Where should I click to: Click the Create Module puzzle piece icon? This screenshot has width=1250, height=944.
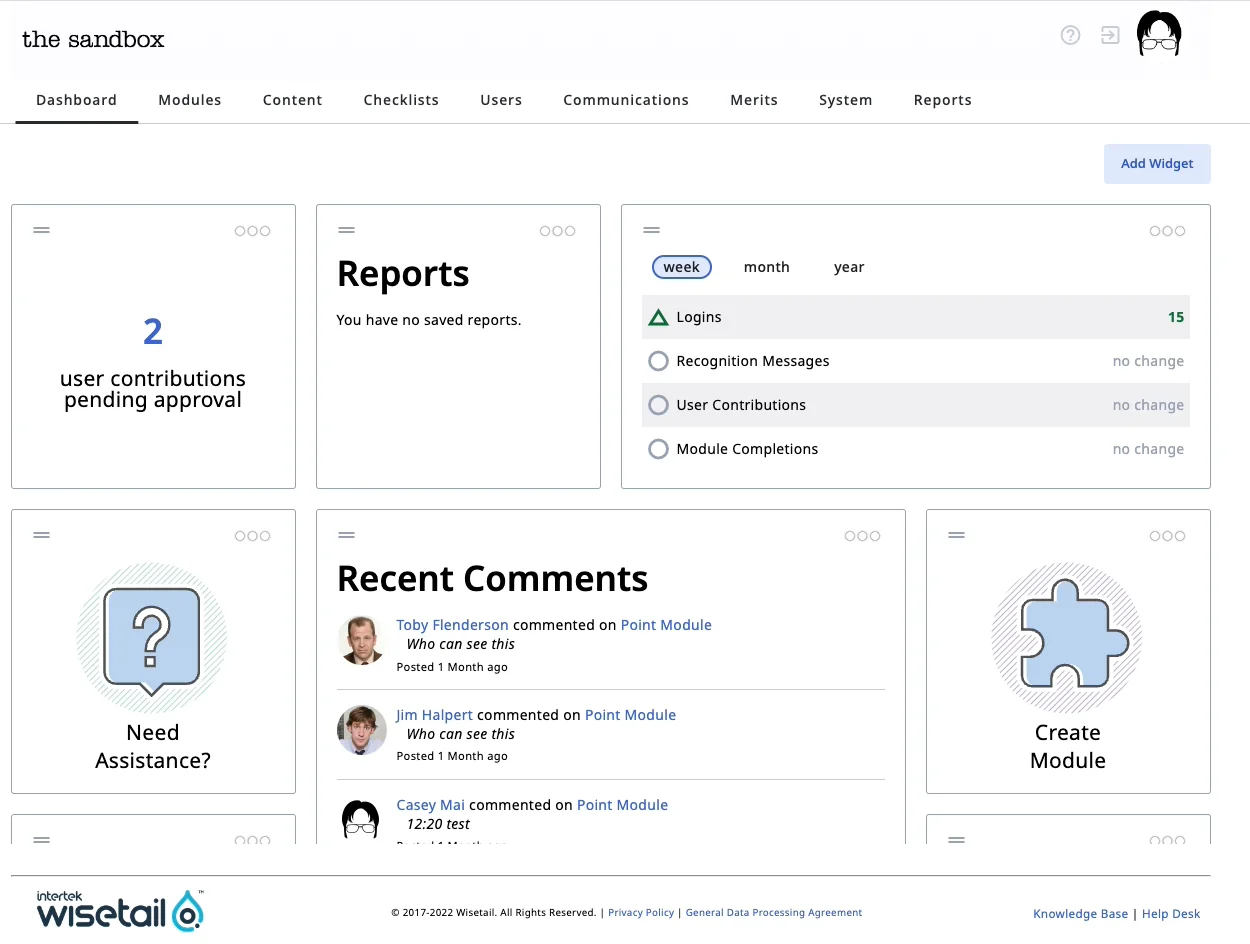1067,638
